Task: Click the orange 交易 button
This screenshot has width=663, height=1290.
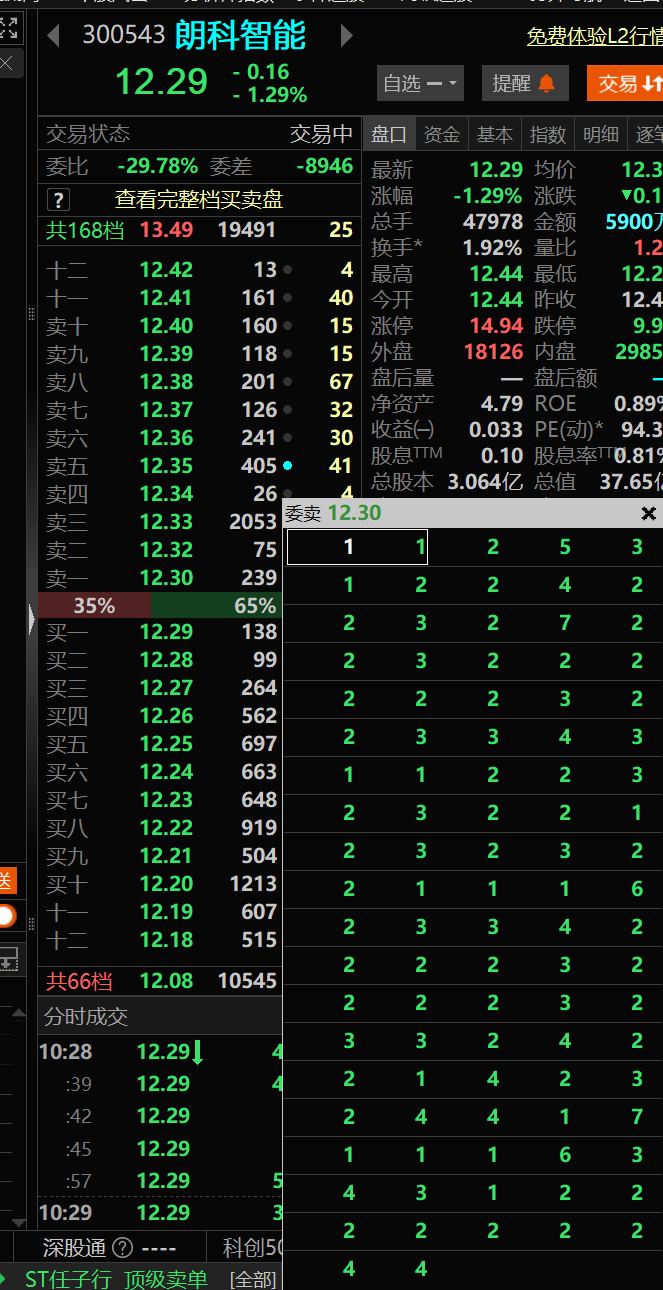Action: pyautogui.click(x=625, y=83)
